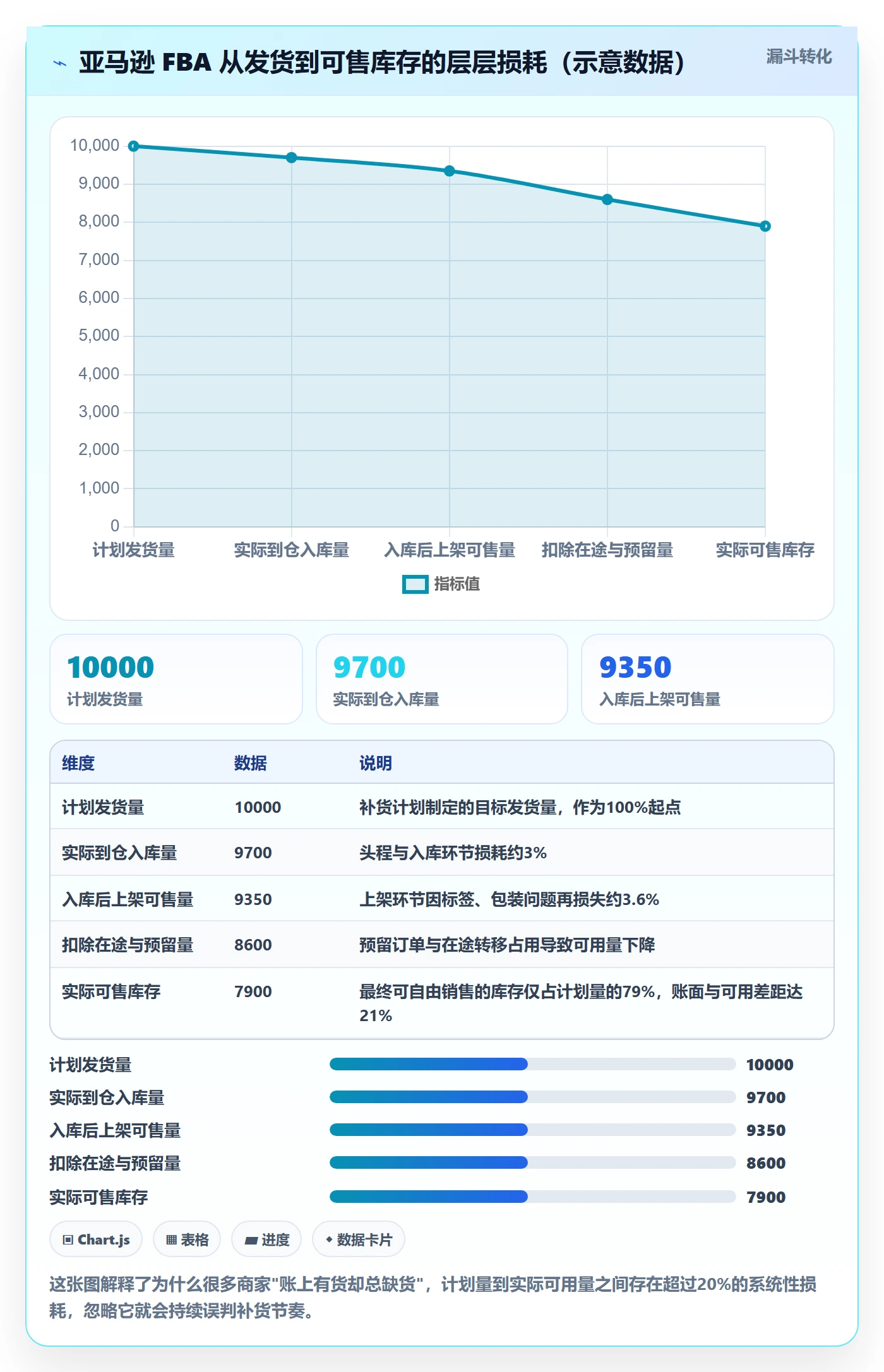Image resolution: width=884 pixels, height=1372 pixels.
Task: Select table row cell 计划发货量
Action: pos(103,807)
